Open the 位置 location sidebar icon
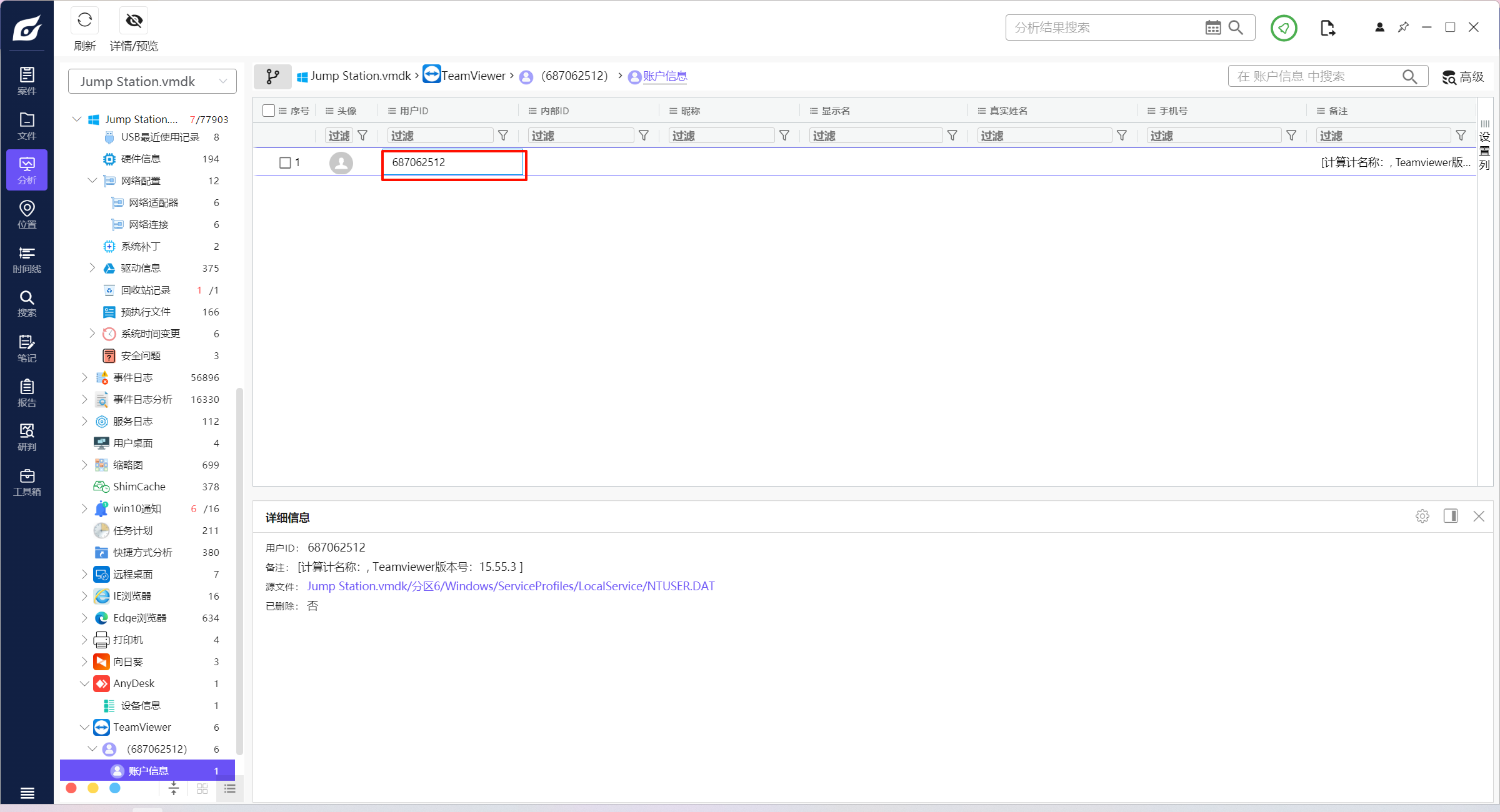 27,214
